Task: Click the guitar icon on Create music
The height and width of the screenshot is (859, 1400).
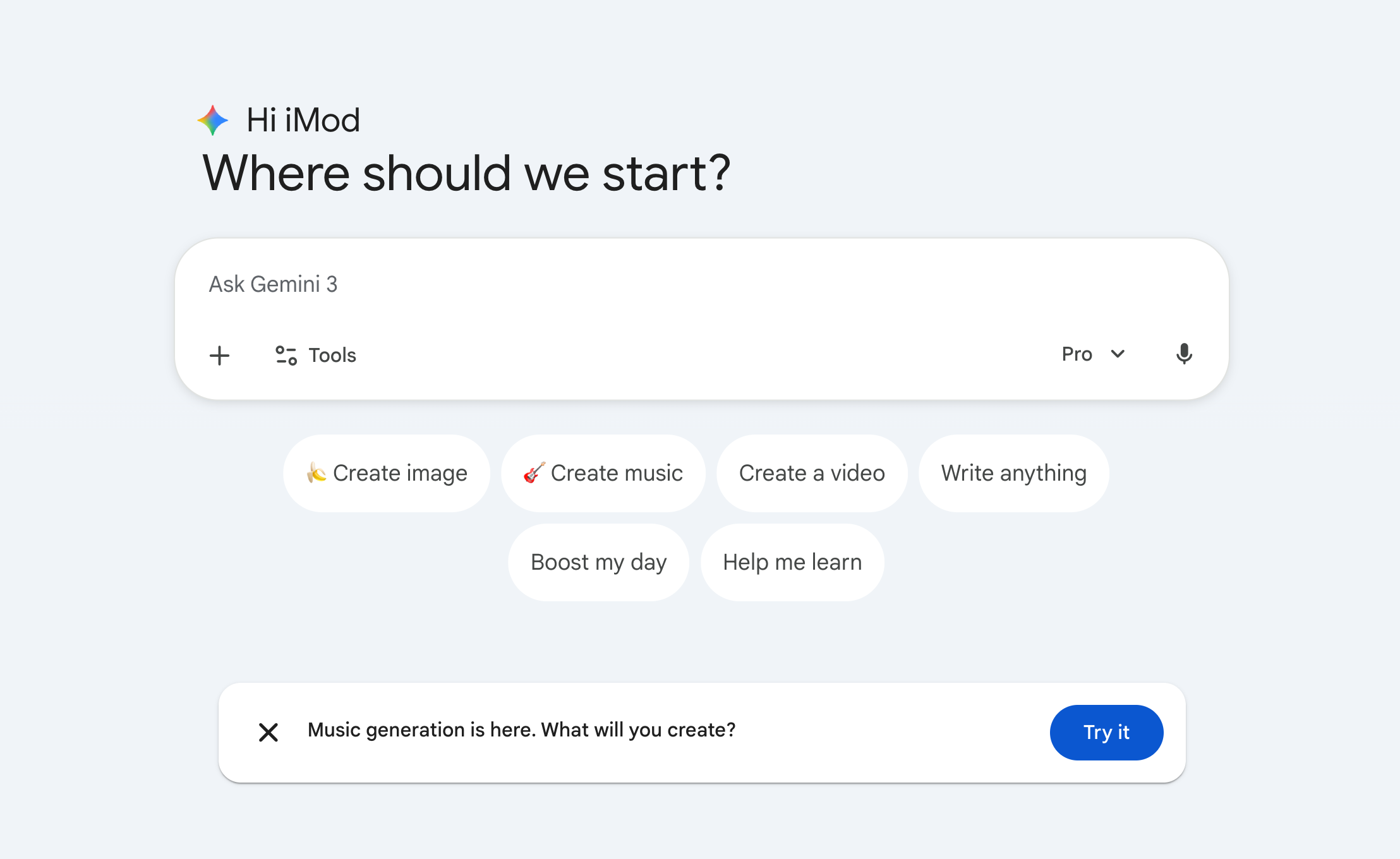Action: coord(534,472)
